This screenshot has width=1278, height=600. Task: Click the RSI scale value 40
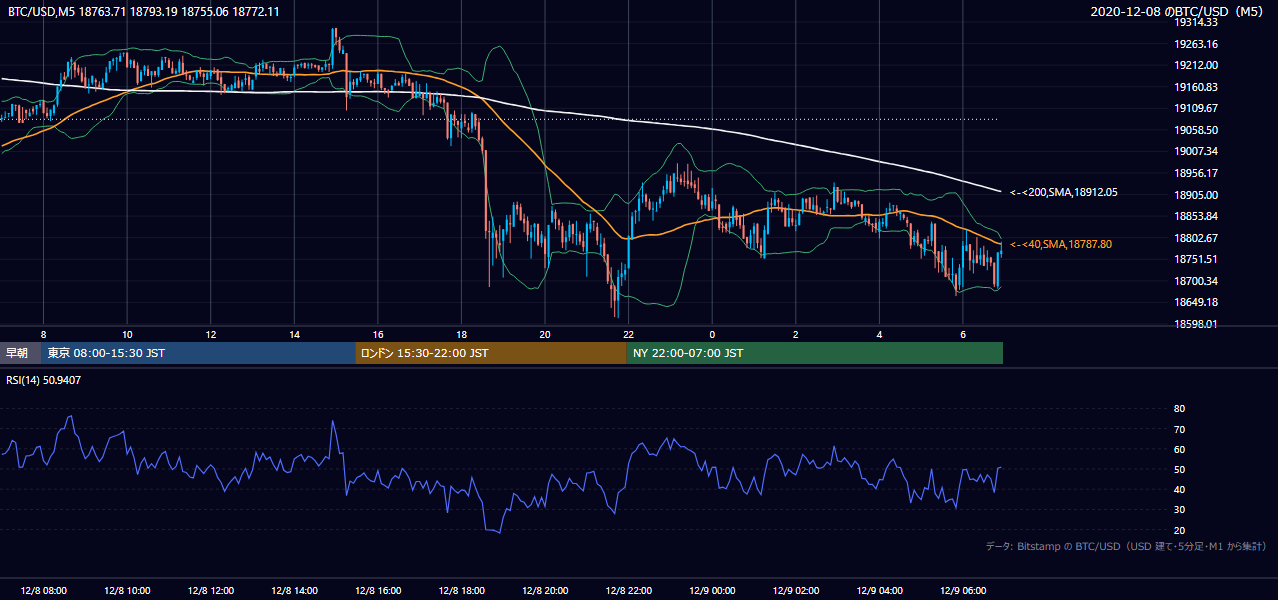(1180, 489)
